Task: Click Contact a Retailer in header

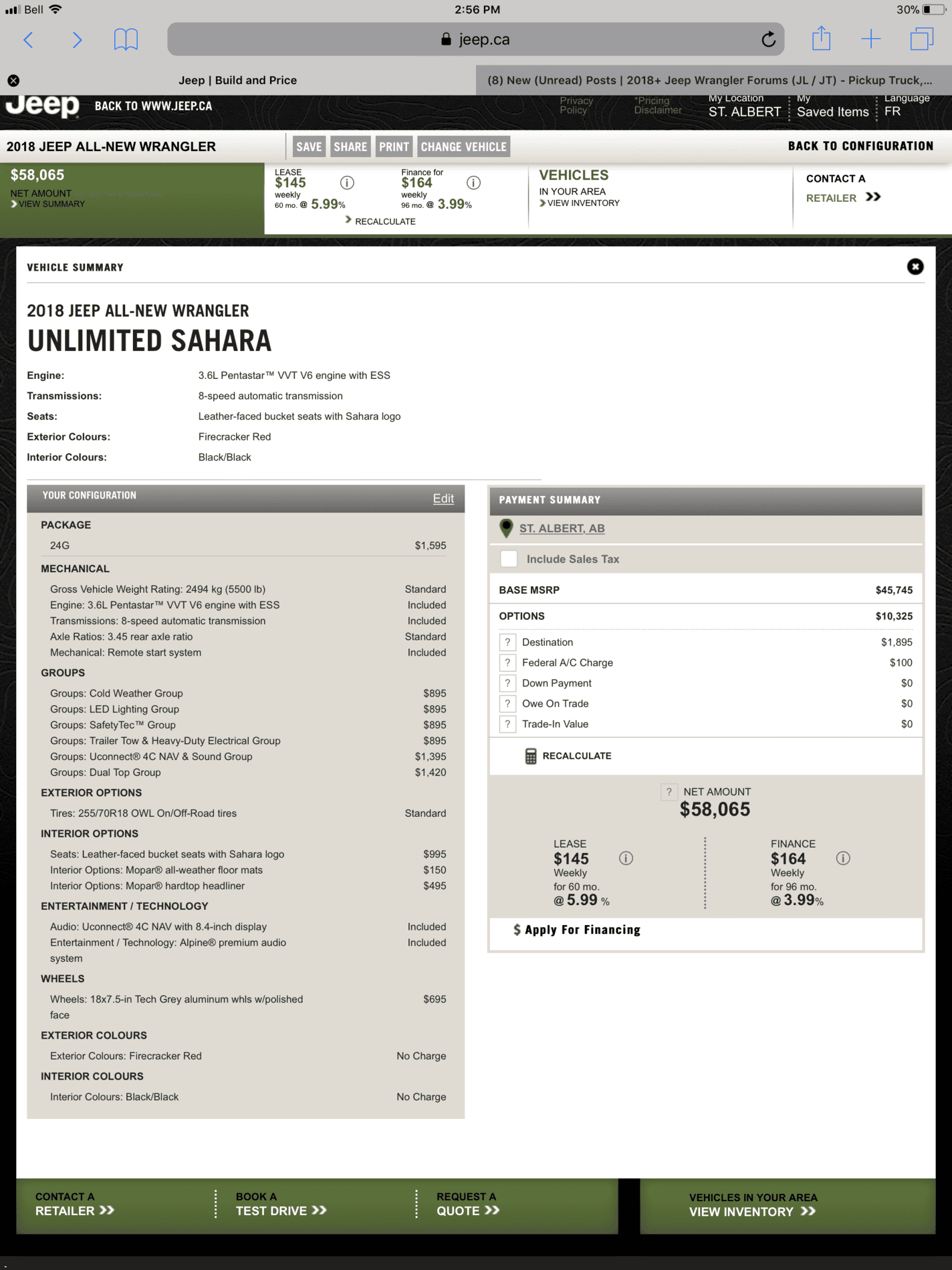Action: pos(843,188)
